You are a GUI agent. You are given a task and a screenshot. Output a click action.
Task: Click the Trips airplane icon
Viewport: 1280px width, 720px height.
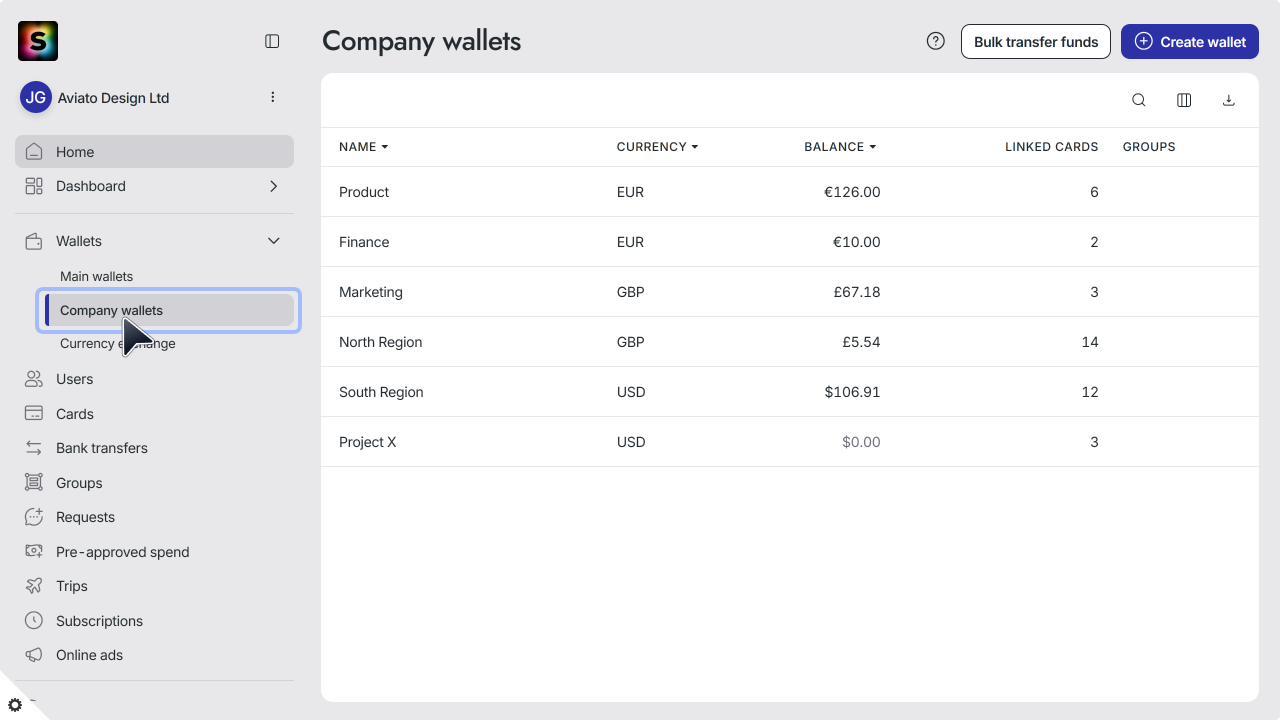(x=34, y=586)
